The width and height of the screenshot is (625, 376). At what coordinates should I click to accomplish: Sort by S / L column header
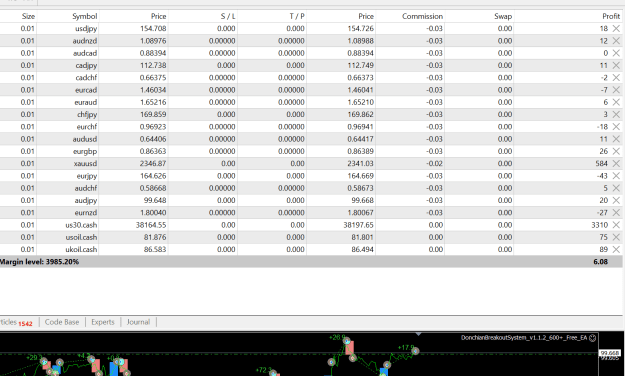(x=228, y=16)
